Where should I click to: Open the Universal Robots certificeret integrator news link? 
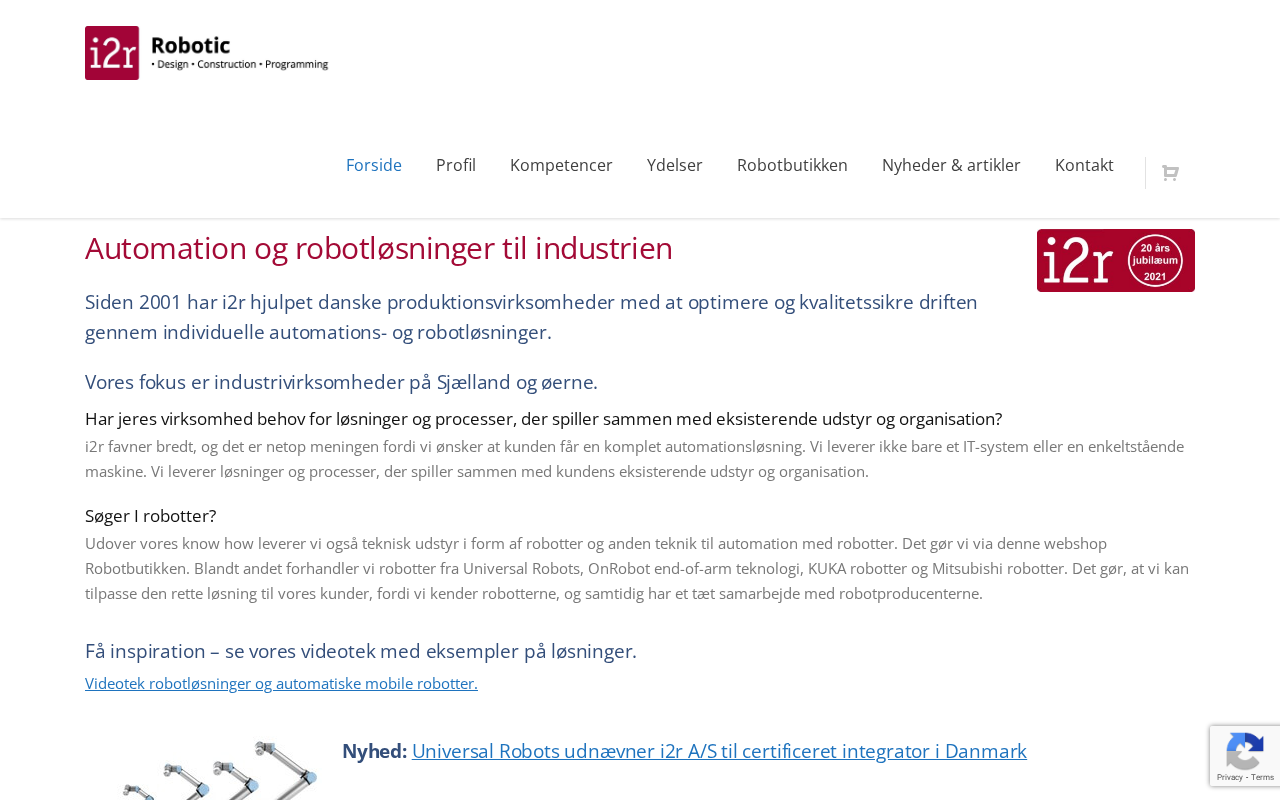click(719, 751)
